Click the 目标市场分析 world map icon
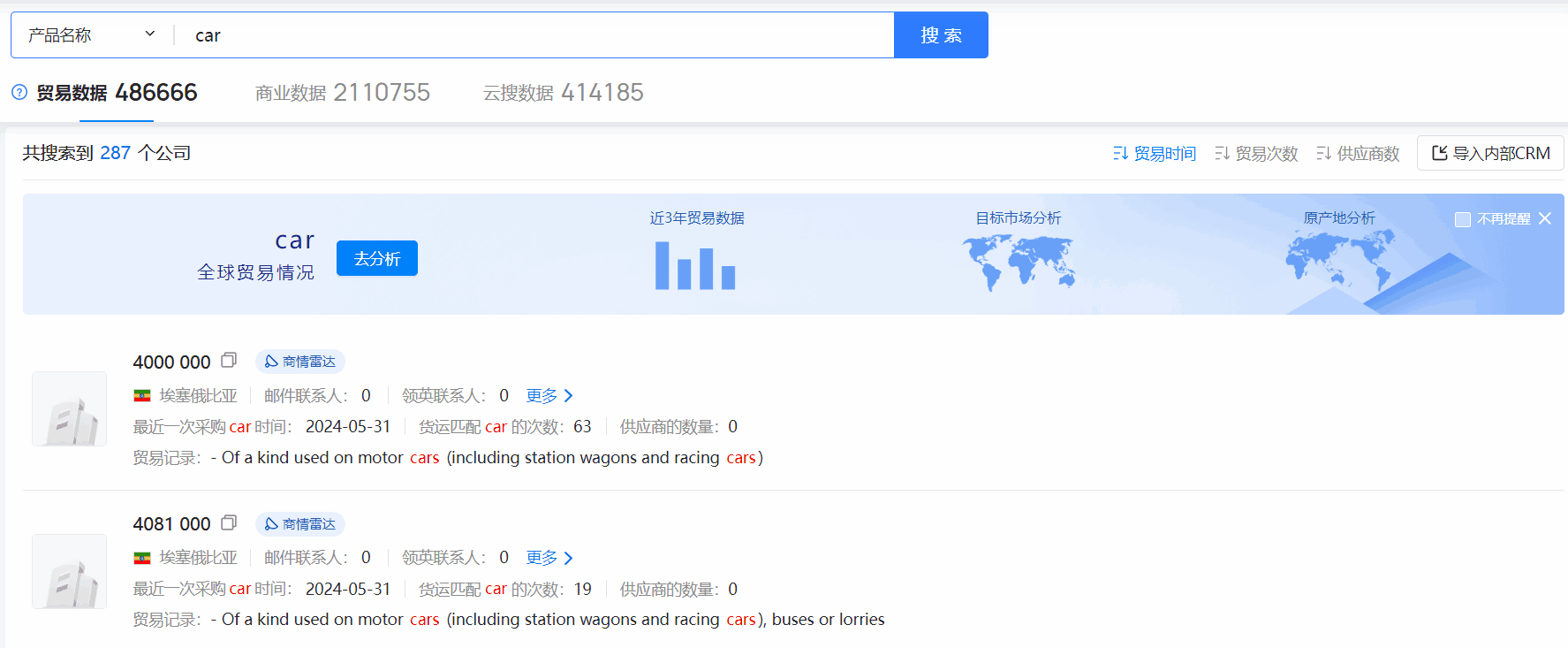Image resolution: width=1568 pixels, height=648 pixels. pyautogui.click(x=1019, y=263)
